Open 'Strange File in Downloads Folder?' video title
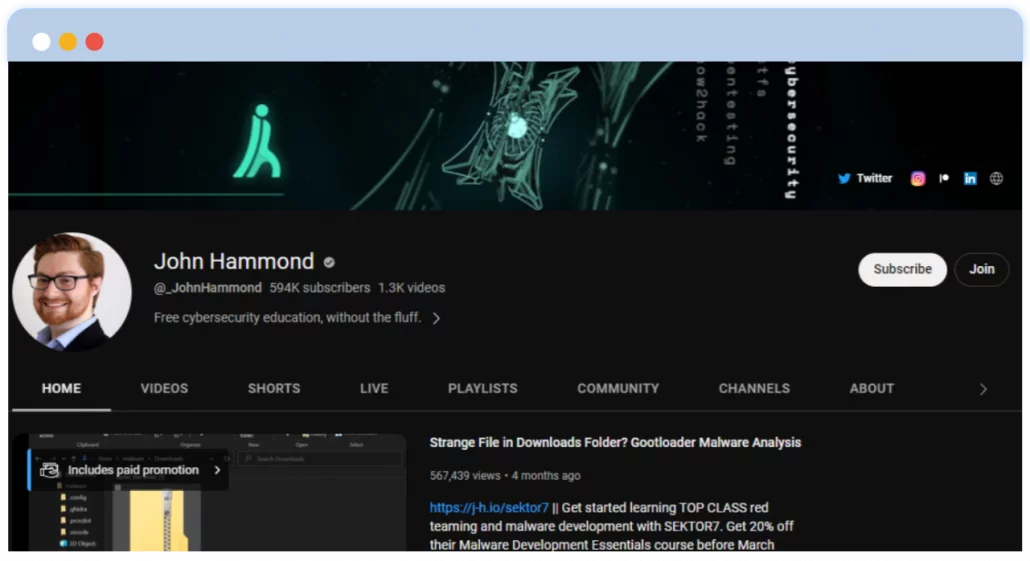Screen dimensions: 1030x561 pyautogui.click(x=615, y=443)
